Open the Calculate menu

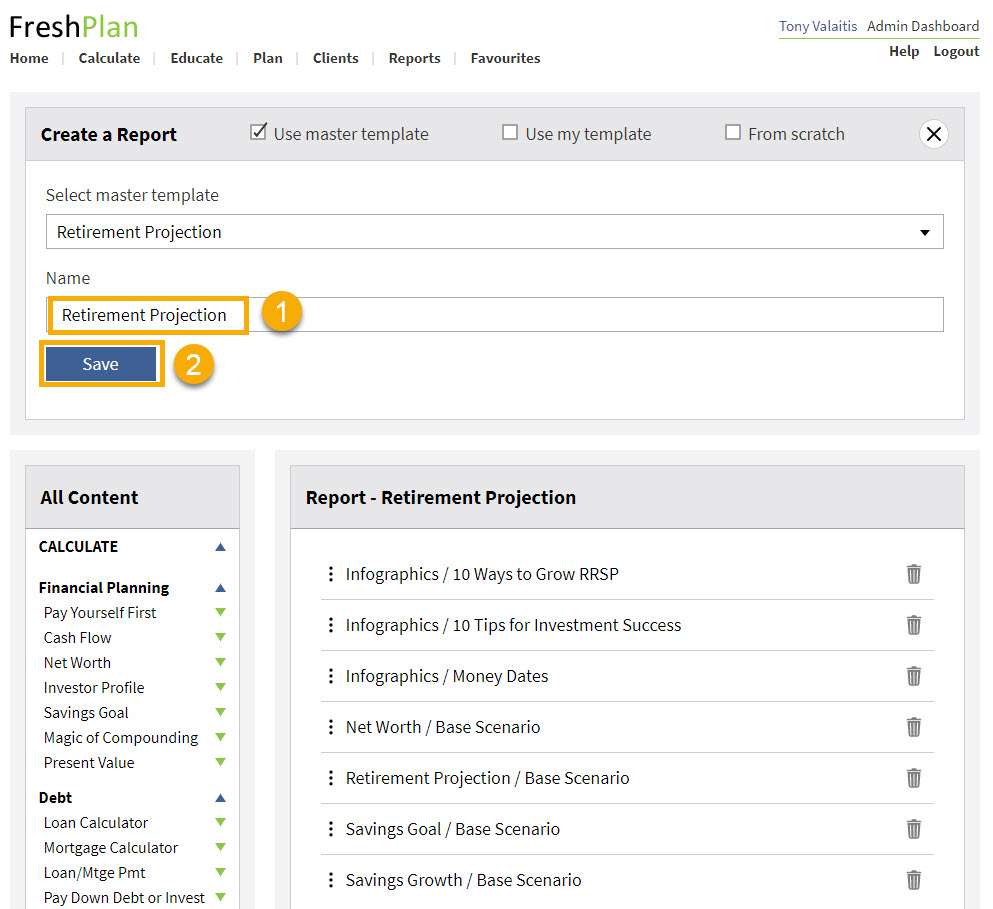click(x=109, y=58)
